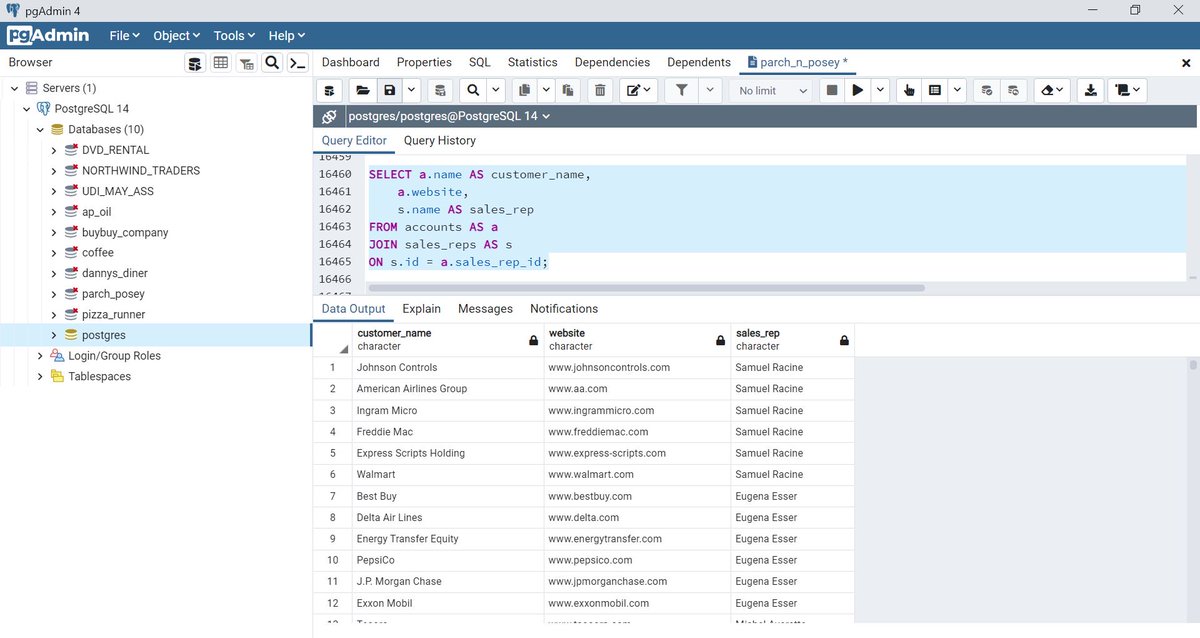Image resolution: width=1200 pixels, height=638 pixels.
Task: Expand the Tablespaces node
Action: (x=40, y=376)
